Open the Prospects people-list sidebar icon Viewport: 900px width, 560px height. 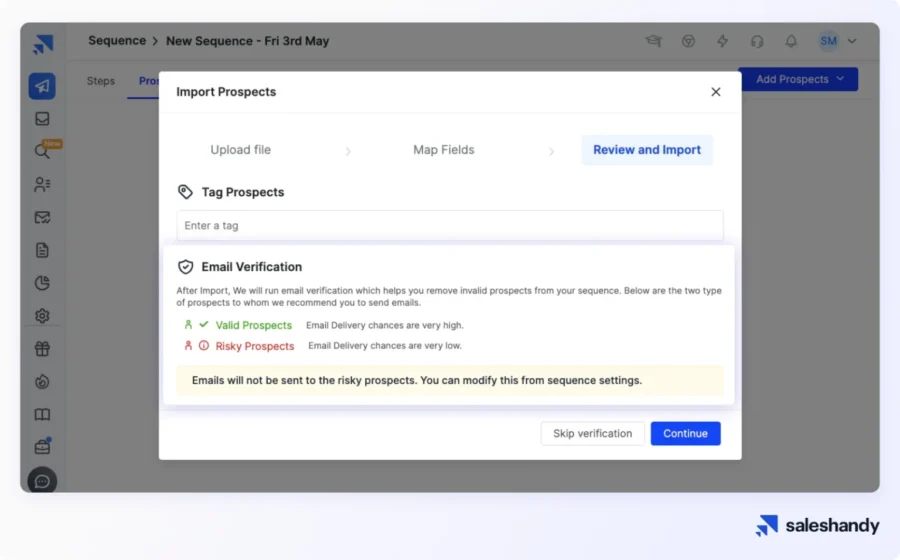[x=42, y=184]
